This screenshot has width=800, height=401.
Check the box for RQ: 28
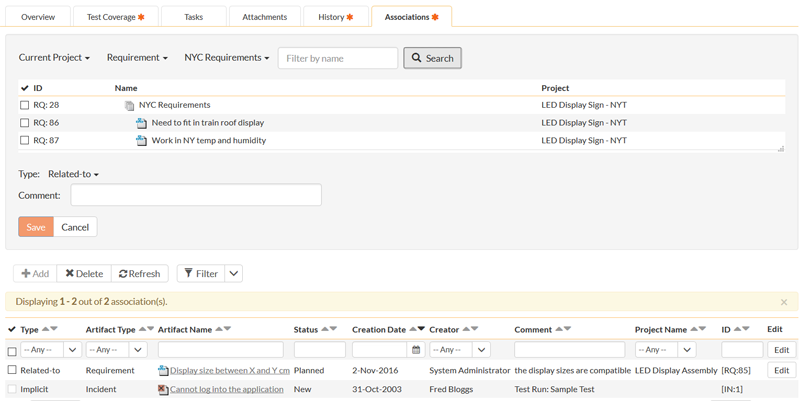pyautogui.click(x=25, y=105)
